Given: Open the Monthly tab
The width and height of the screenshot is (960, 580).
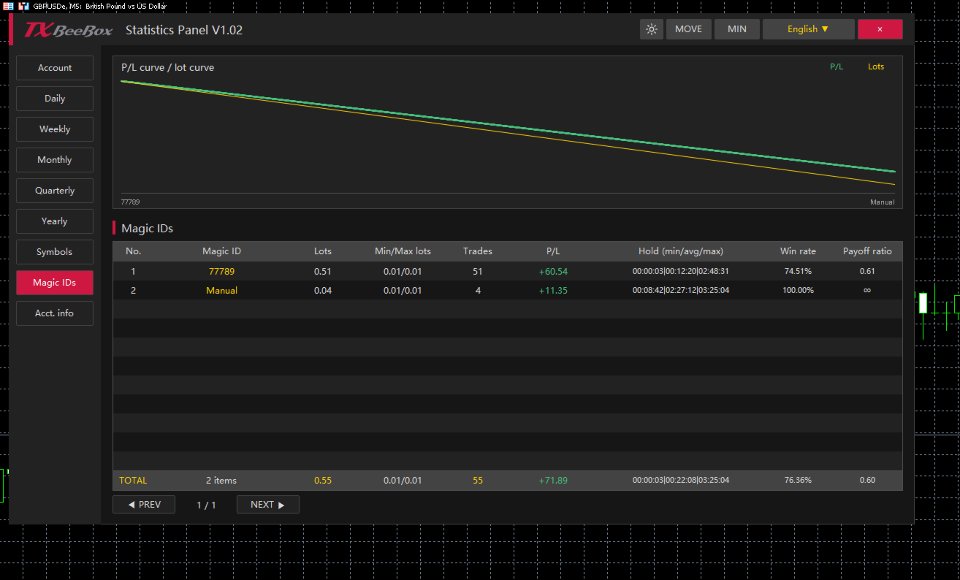Looking at the screenshot, I should [x=54, y=159].
